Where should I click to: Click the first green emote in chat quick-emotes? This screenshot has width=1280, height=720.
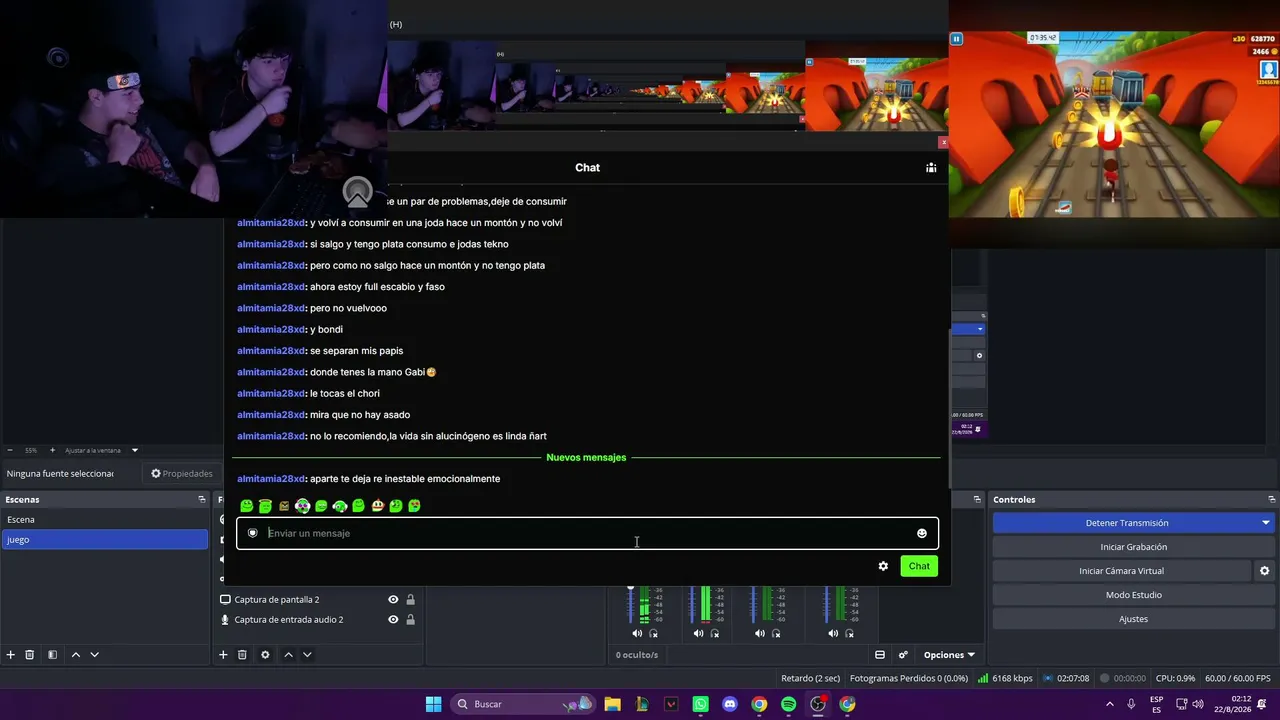pyautogui.click(x=246, y=506)
